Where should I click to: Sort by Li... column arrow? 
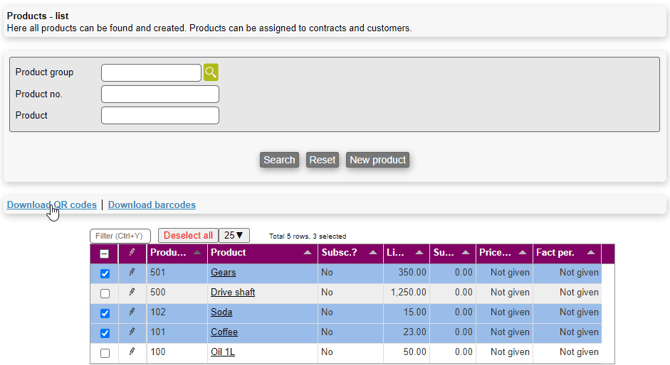[419, 253]
